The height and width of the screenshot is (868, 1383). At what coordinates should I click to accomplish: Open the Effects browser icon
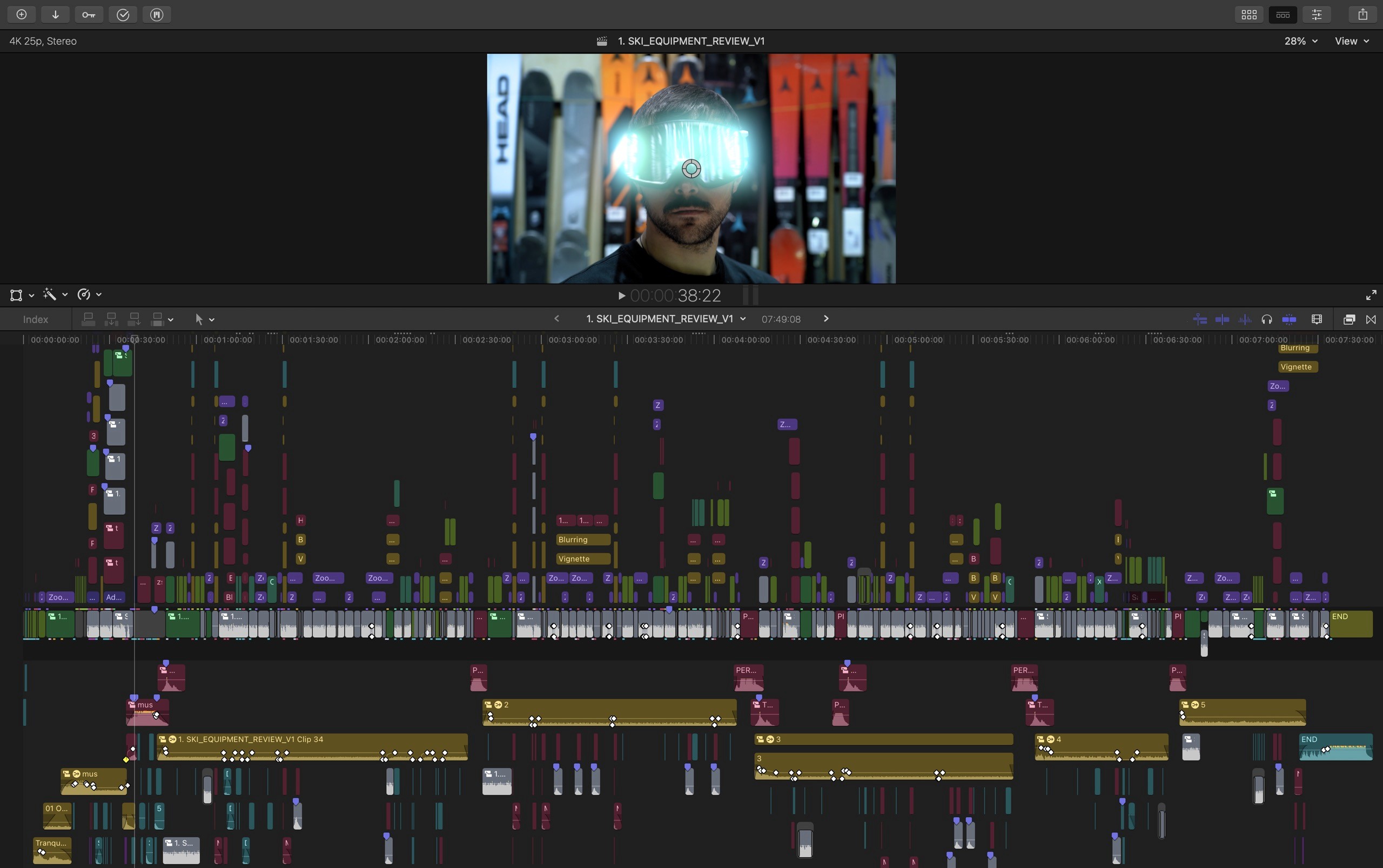(1349, 319)
